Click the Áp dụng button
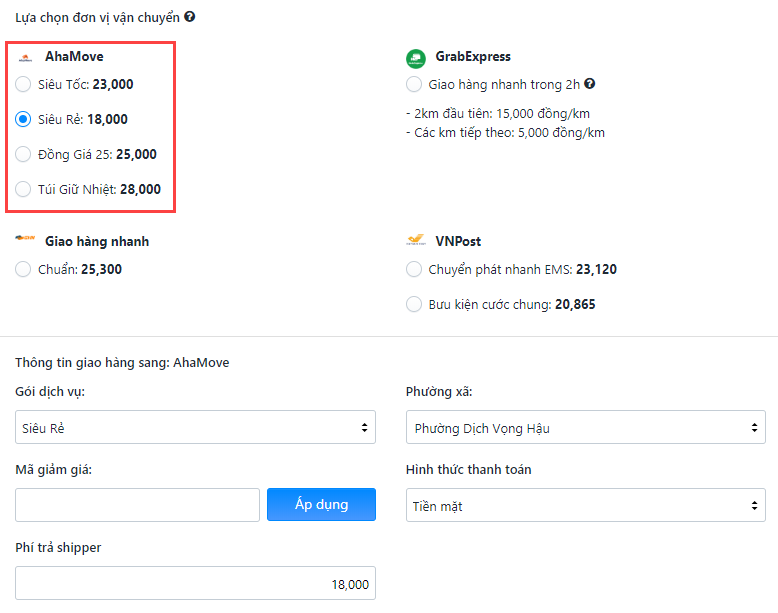Viewport: 778px width, 613px height. tap(322, 504)
